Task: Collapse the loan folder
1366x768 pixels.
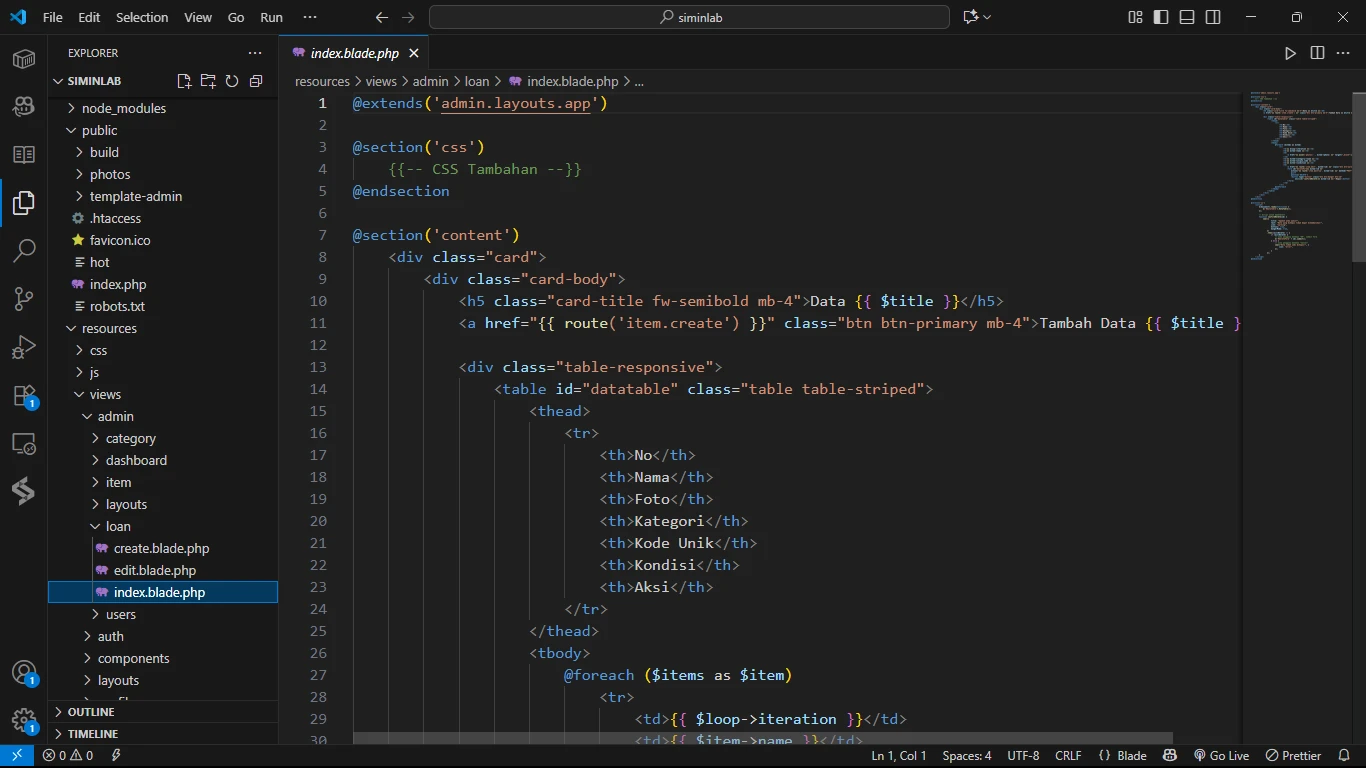Action: (117, 526)
